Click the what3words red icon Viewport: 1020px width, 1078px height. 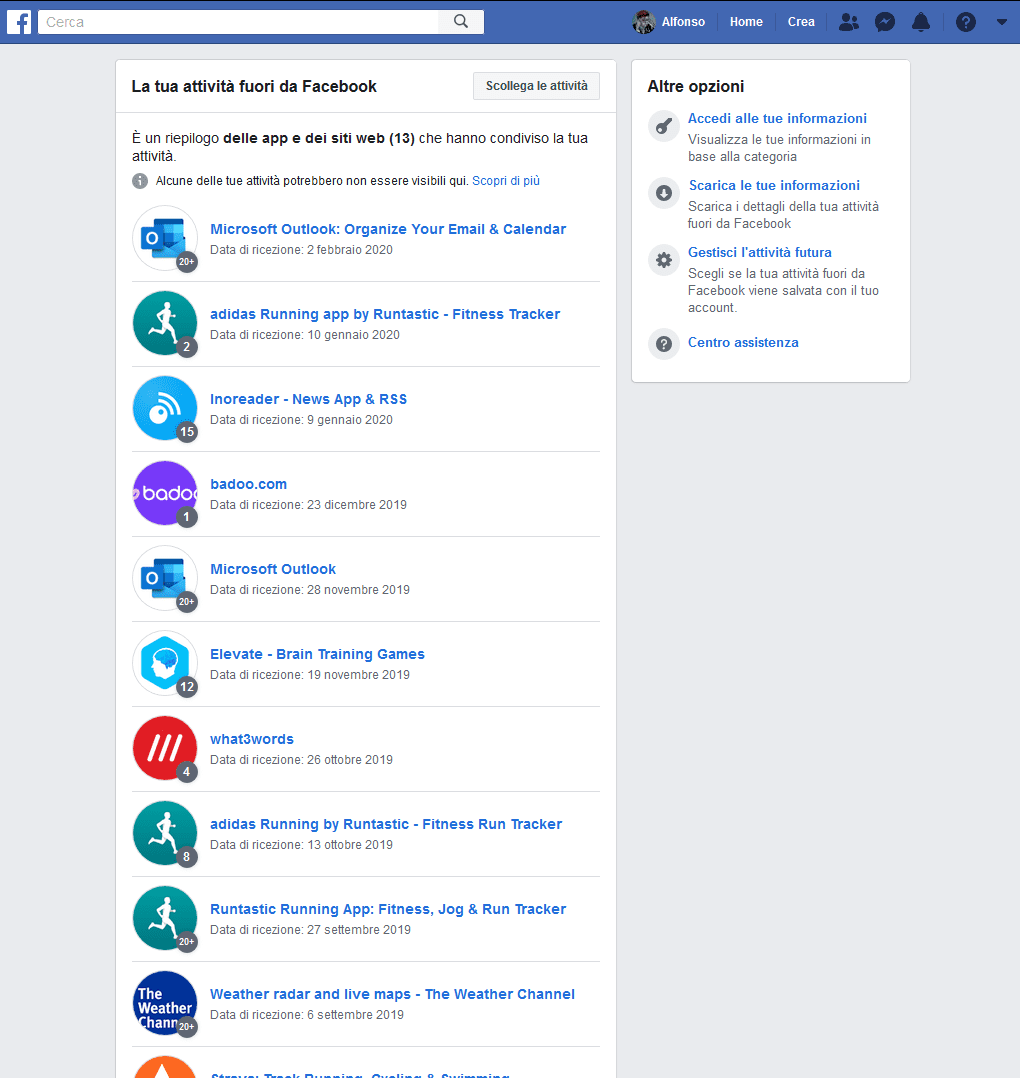tap(165, 748)
